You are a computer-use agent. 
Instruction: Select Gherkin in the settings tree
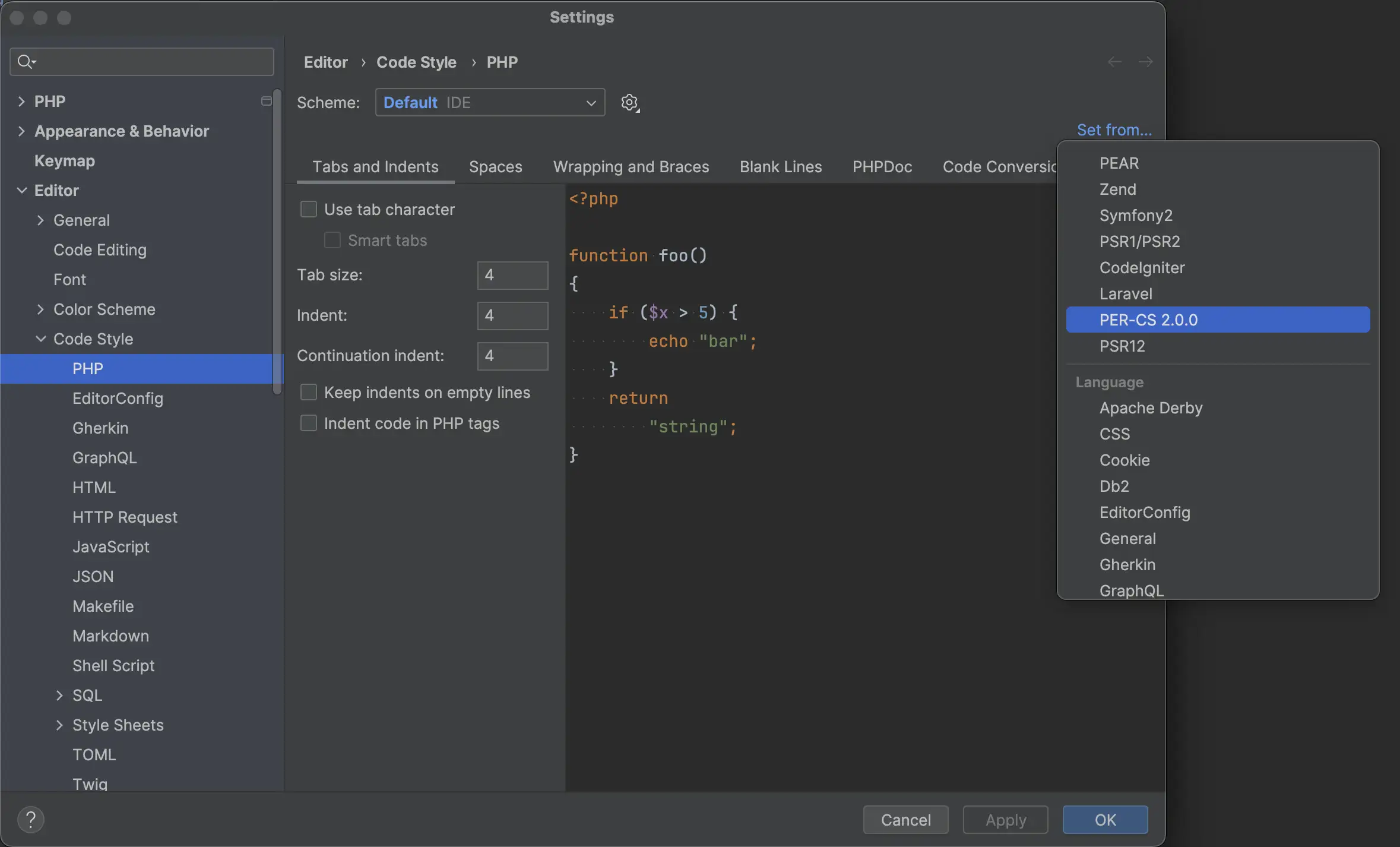pyautogui.click(x=100, y=428)
